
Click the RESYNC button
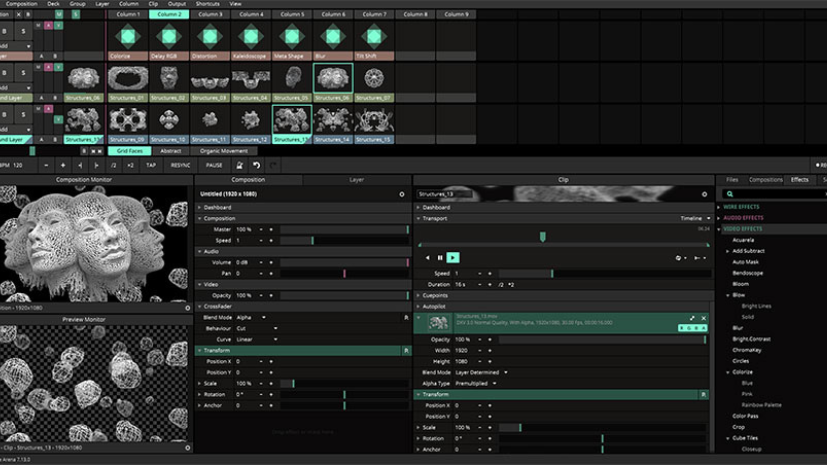coord(181,165)
